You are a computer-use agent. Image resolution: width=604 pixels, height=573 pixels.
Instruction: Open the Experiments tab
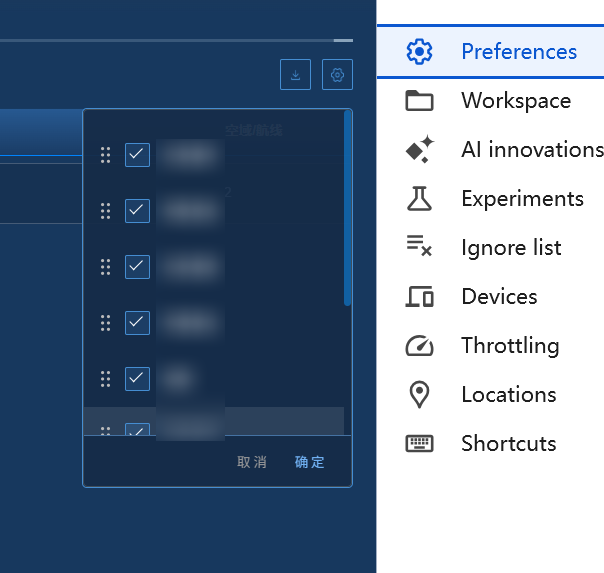coord(490,198)
